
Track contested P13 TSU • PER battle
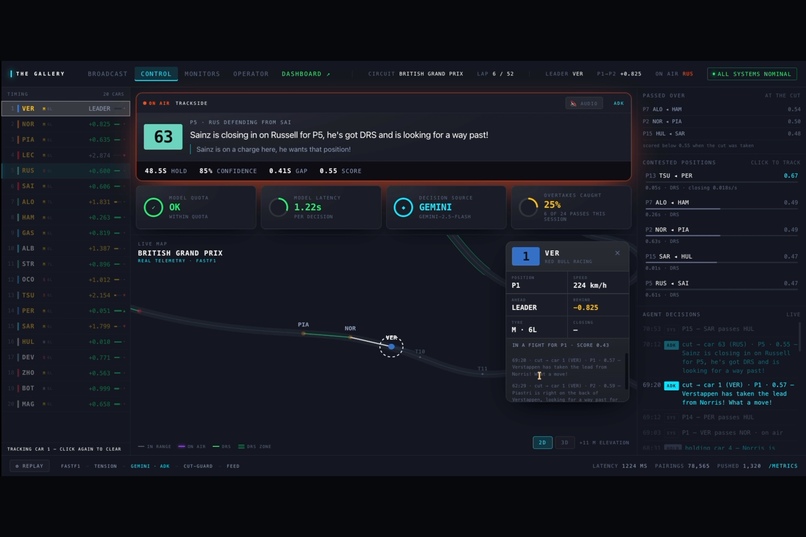(x=722, y=181)
